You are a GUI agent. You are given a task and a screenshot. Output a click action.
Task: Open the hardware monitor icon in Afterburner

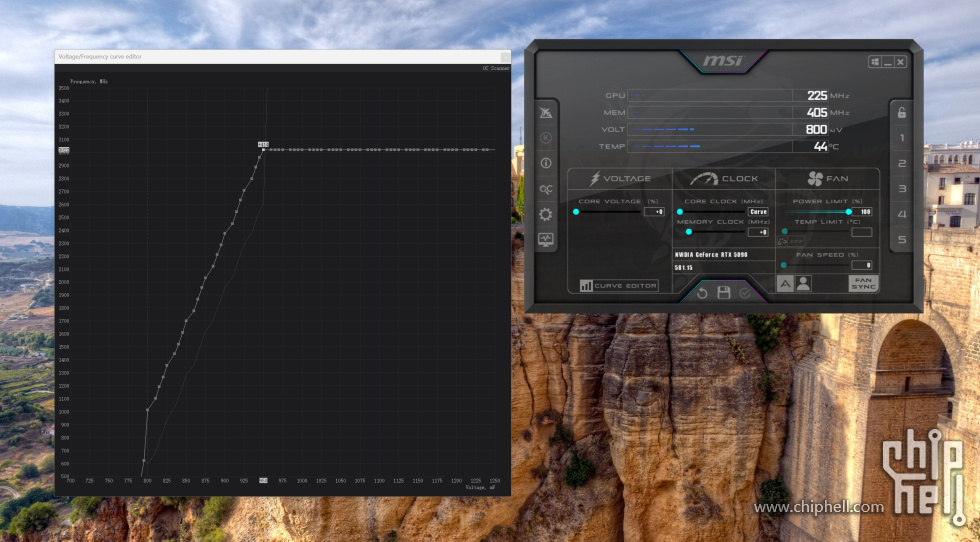[x=546, y=239]
